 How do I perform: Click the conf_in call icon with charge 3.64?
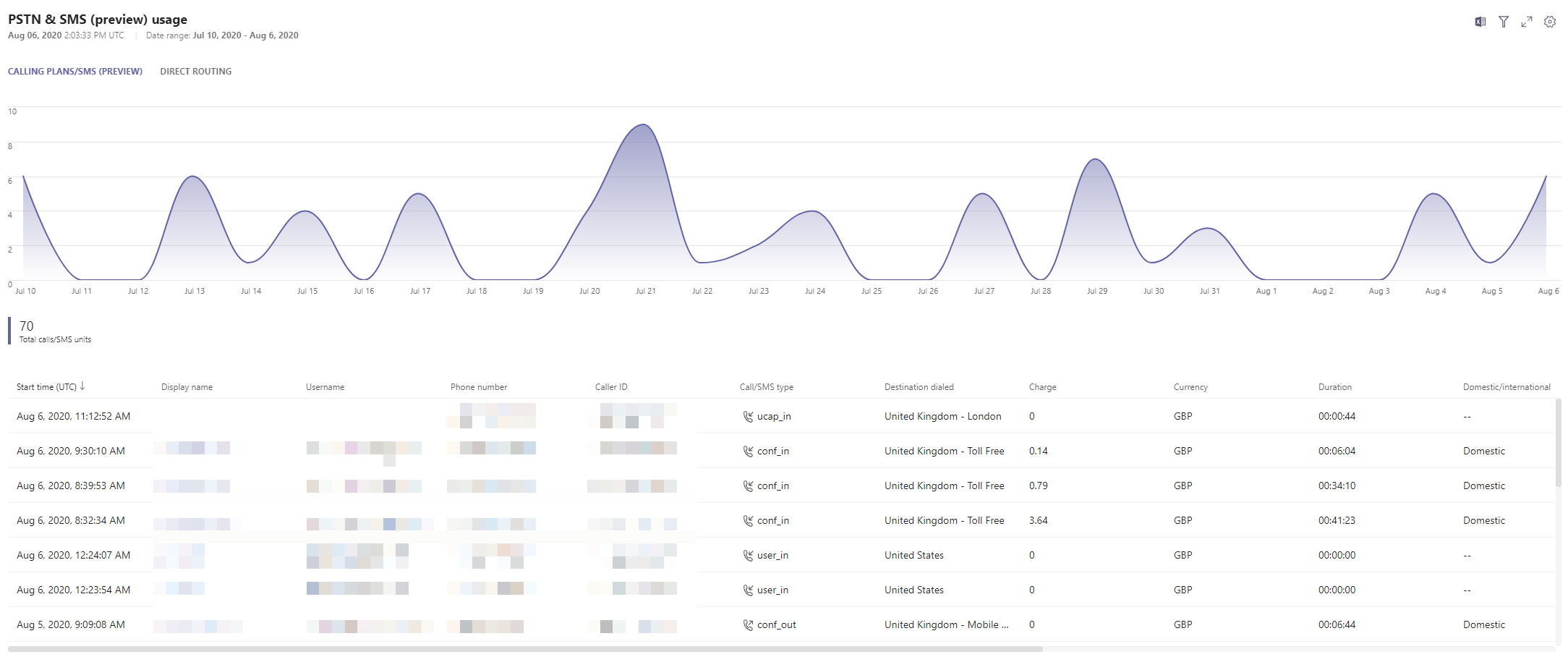(x=748, y=521)
